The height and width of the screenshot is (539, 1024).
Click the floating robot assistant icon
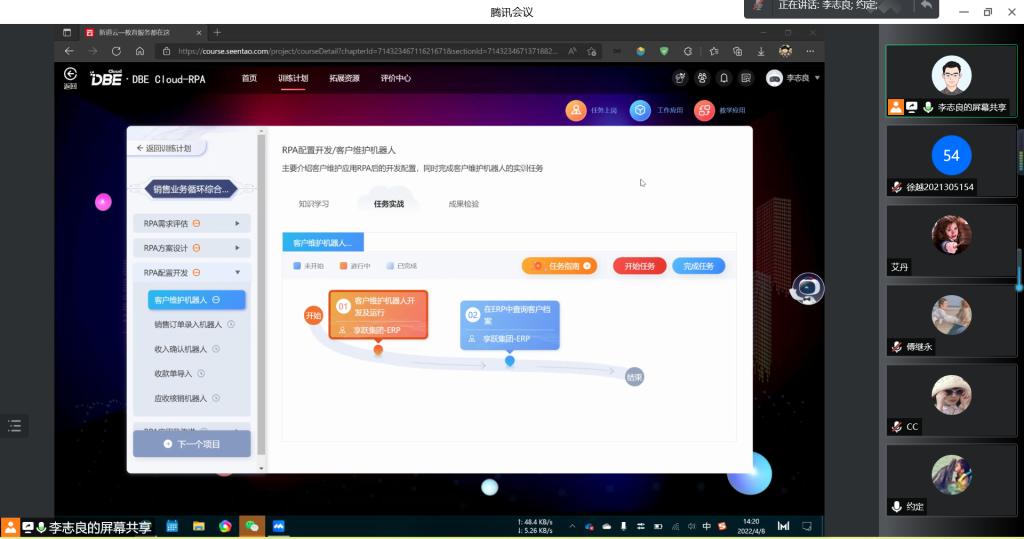pos(807,288)
